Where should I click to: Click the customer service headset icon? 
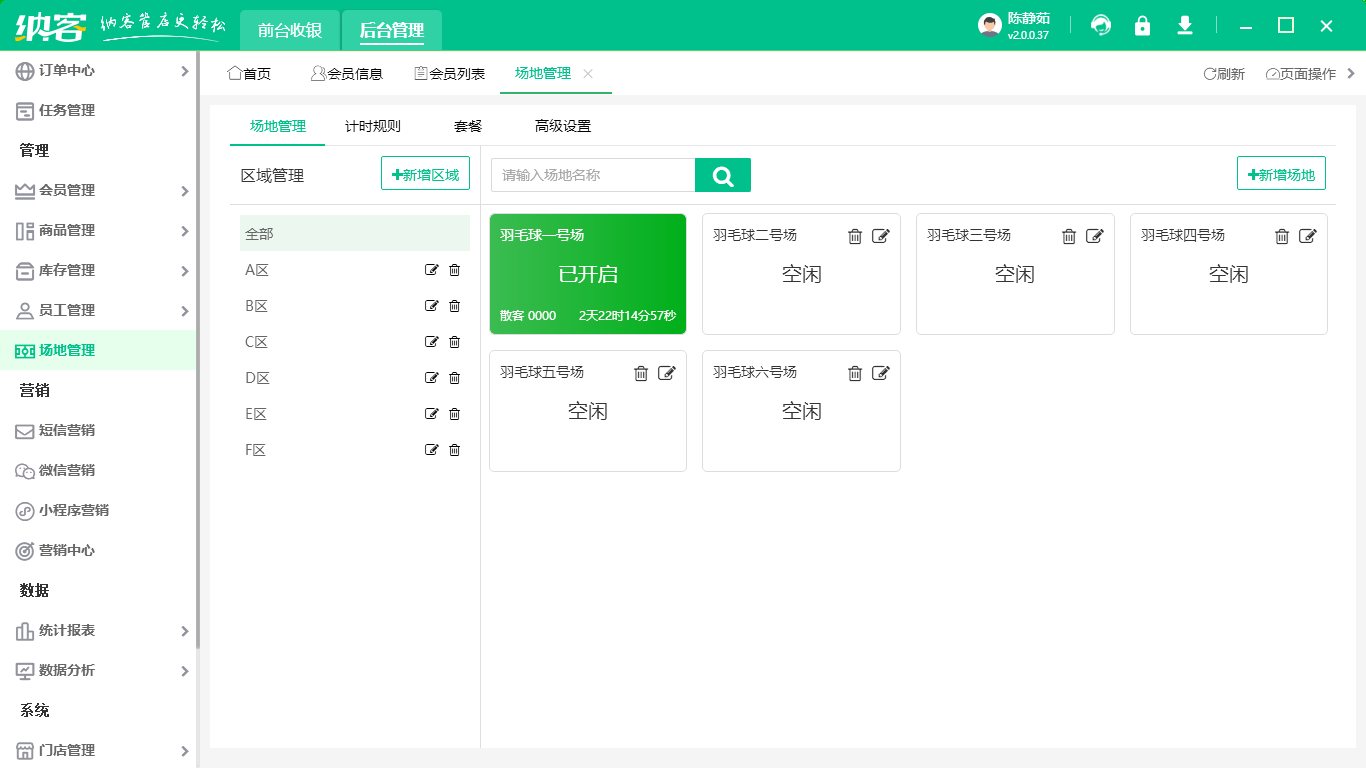(x=1100, y=25)
